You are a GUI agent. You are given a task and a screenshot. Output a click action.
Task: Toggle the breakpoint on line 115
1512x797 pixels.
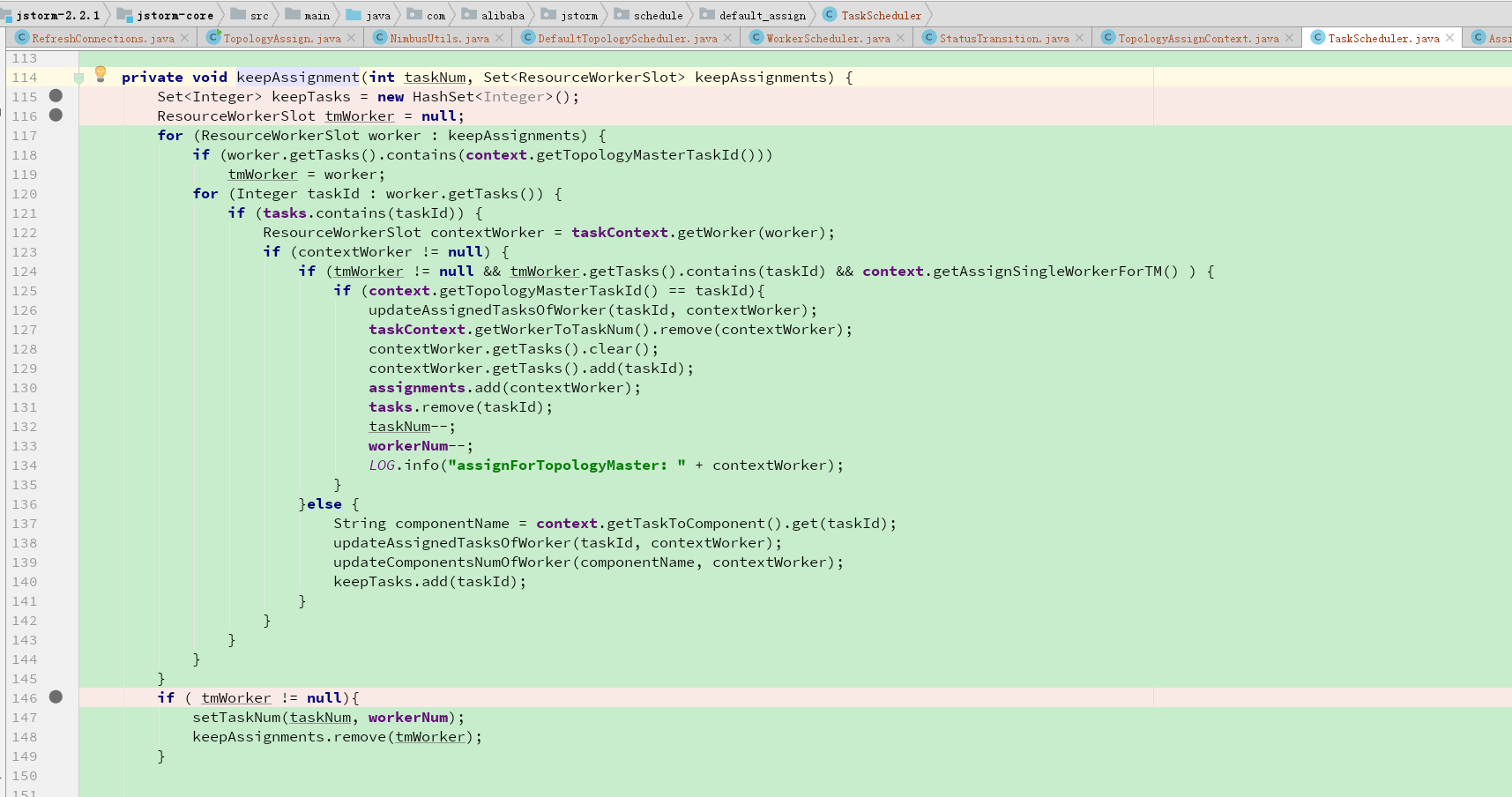(56, 95)
